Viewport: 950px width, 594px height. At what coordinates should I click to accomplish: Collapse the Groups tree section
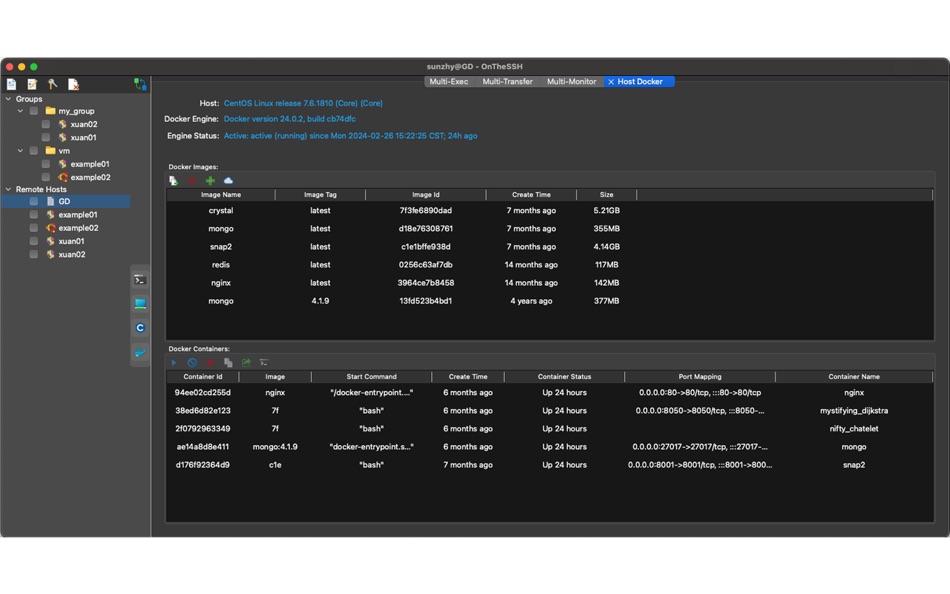(x=8, y=98)
